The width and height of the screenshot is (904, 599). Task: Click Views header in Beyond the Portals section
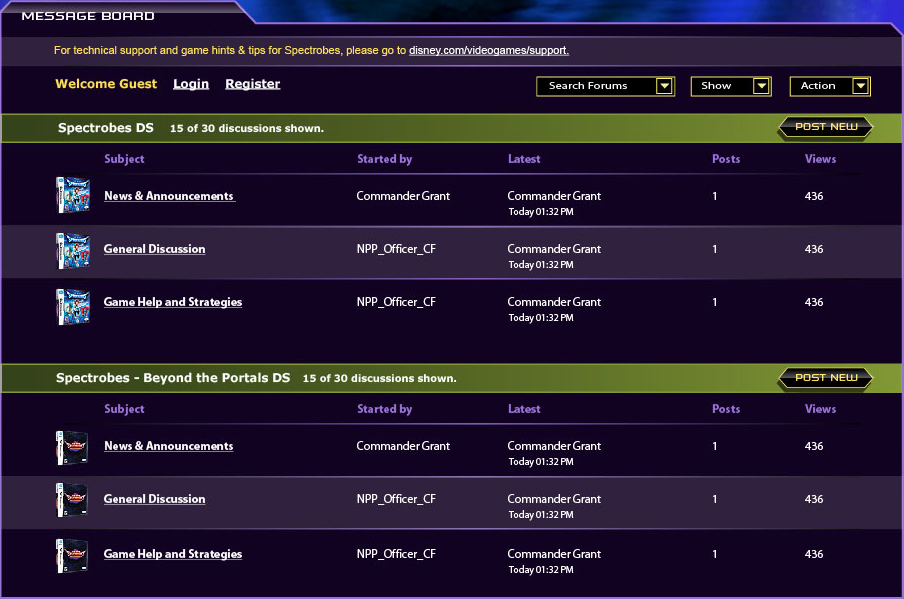820,409
